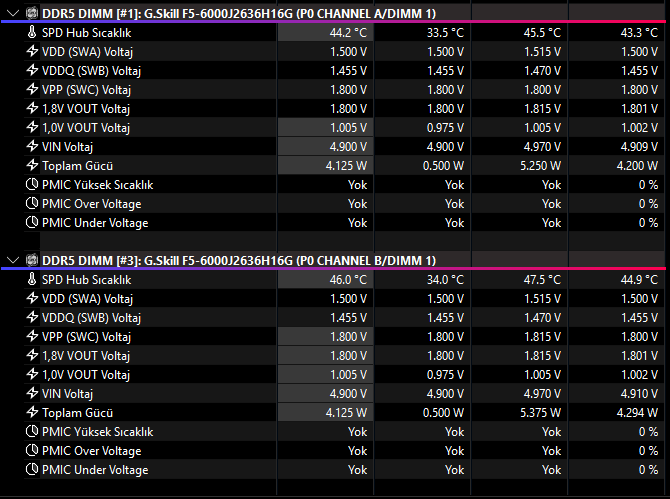Screen dimensions: 670x499
Task: Select 'VPP (SWC) Voltaj' label under DIMM [#3]
Action: coord(86,337)
